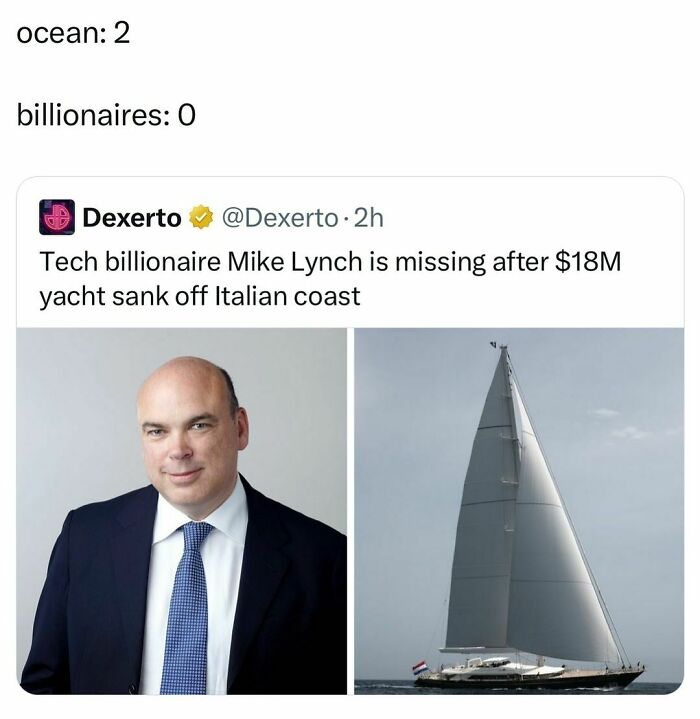
Task: Click the gold verified badge beside Dexerto
Action: click(x=201, y=217)
